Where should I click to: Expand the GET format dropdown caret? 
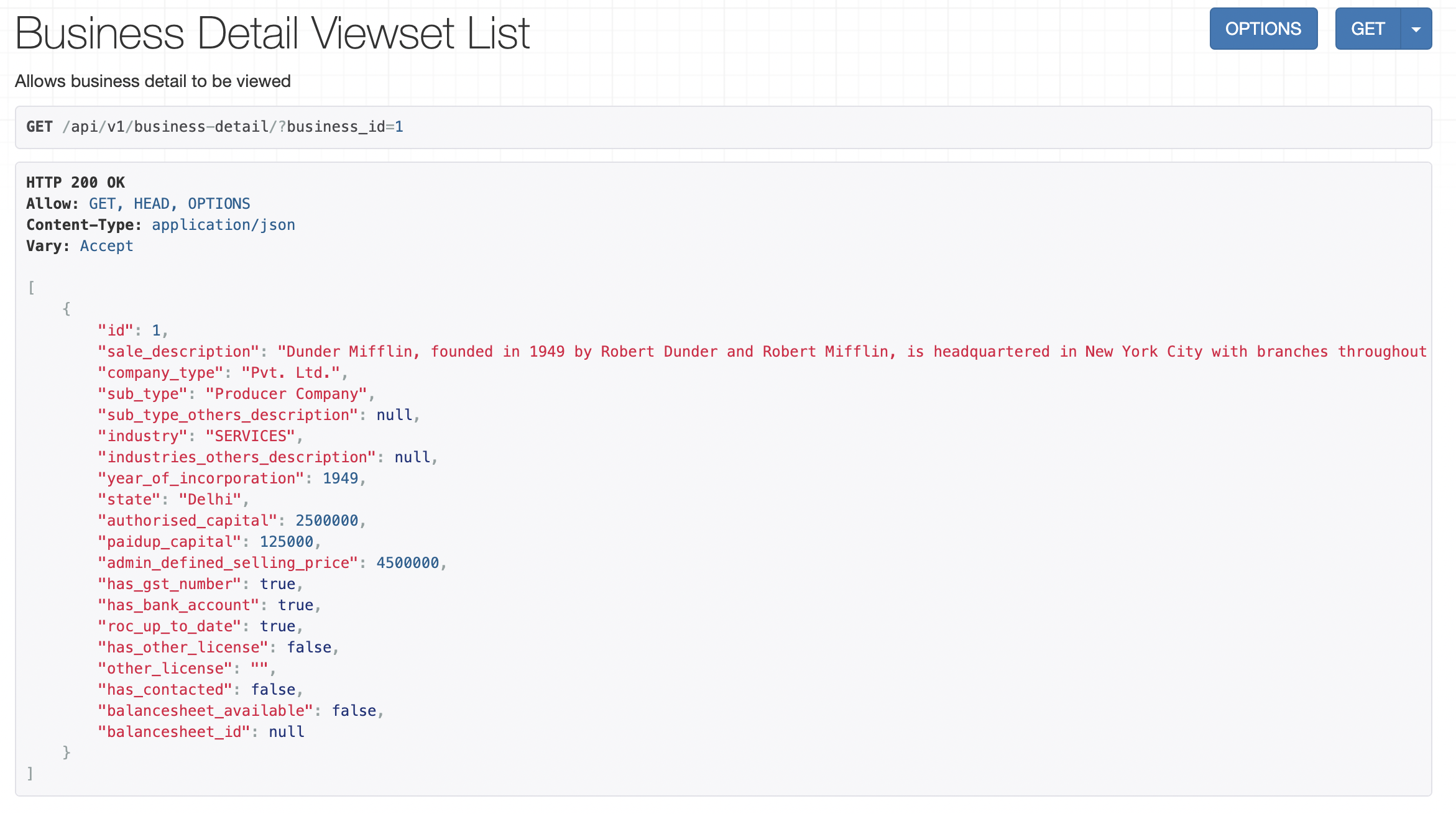pos(1416,29)
